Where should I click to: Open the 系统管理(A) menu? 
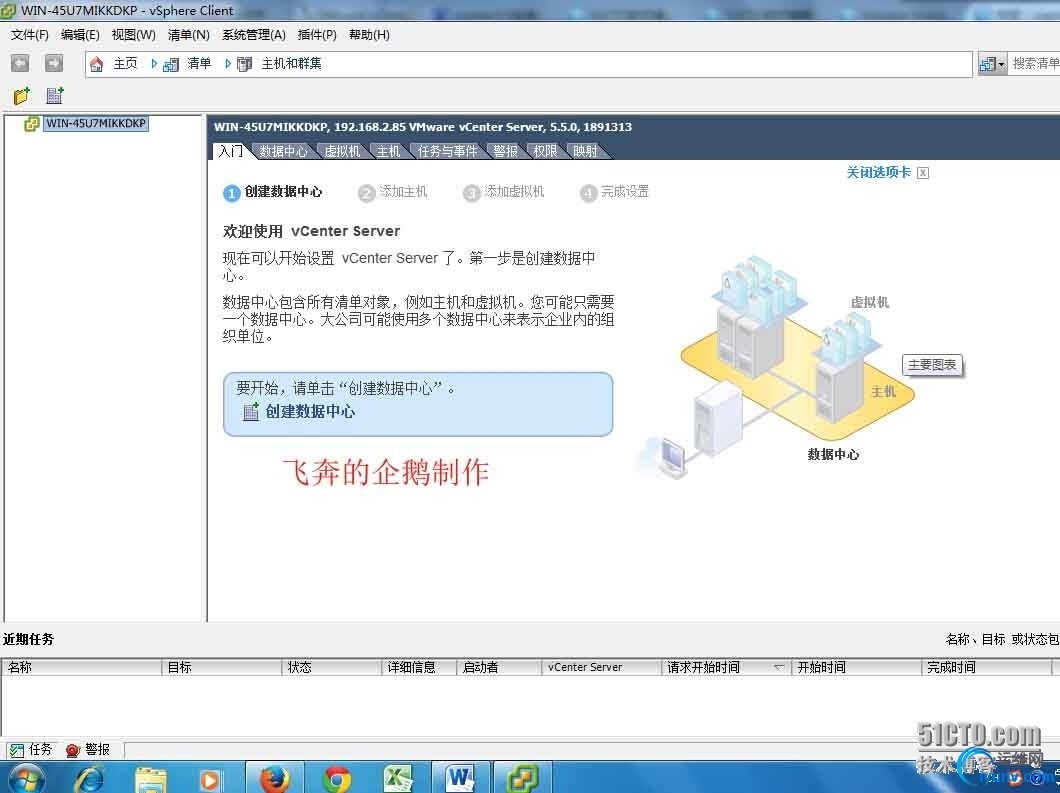pos(254,34)
